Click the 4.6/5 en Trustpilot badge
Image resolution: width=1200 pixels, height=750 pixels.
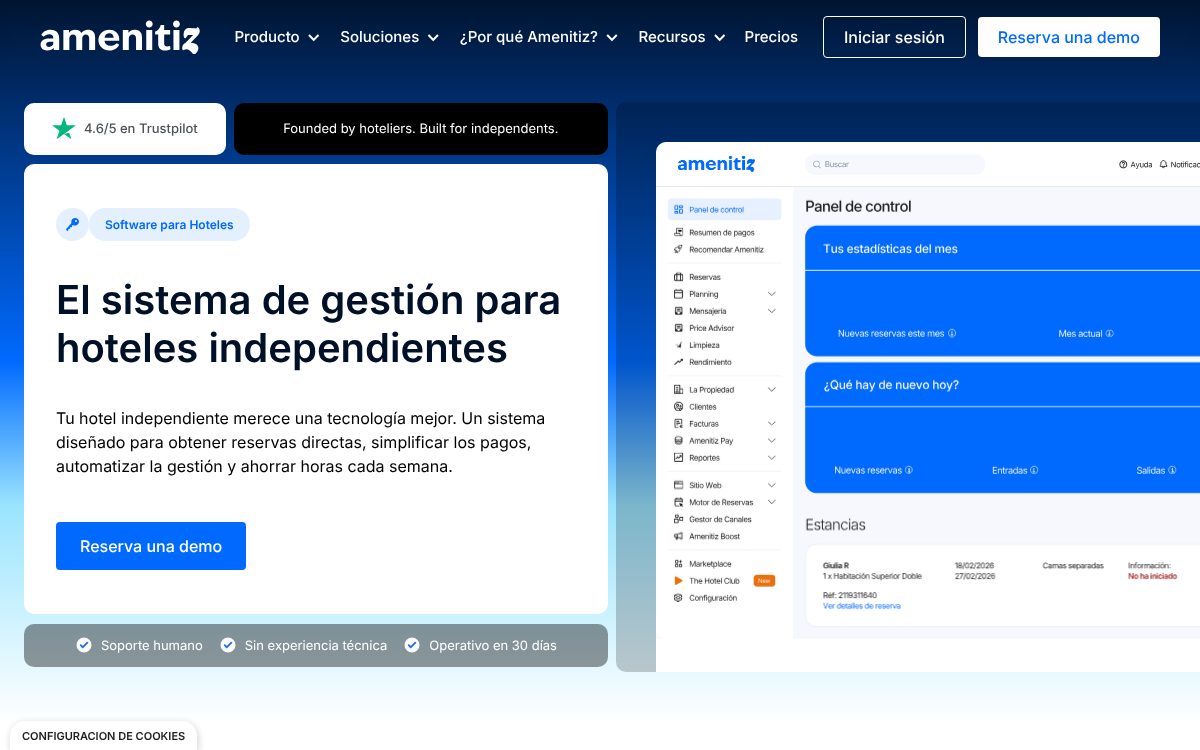point(125,129)
